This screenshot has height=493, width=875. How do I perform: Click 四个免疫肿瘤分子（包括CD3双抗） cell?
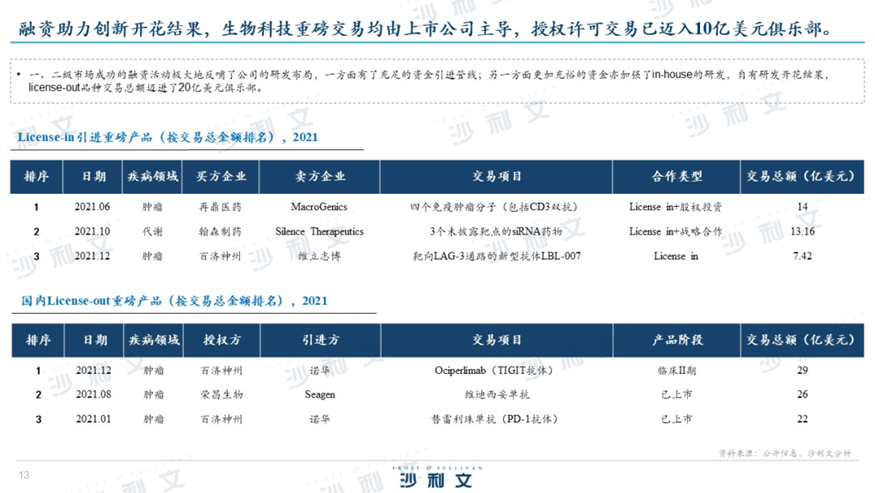tap(494, 207)
